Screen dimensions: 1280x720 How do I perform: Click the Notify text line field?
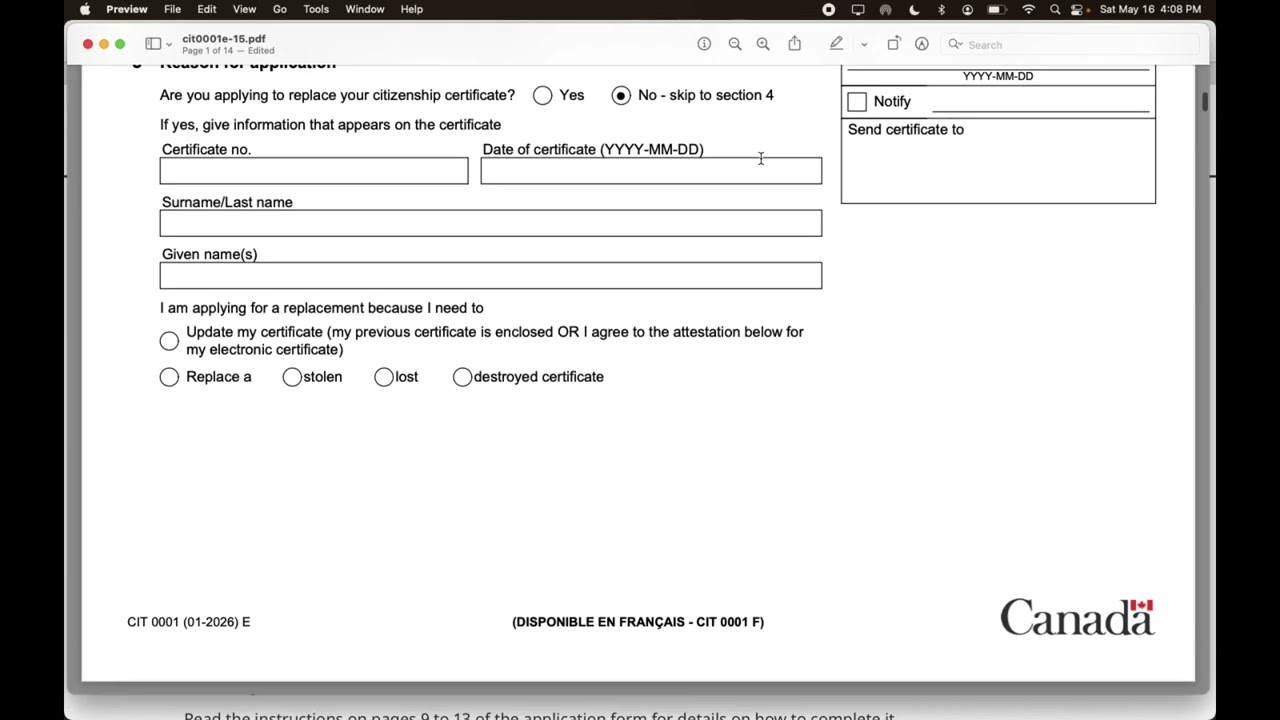(1040, 101)
